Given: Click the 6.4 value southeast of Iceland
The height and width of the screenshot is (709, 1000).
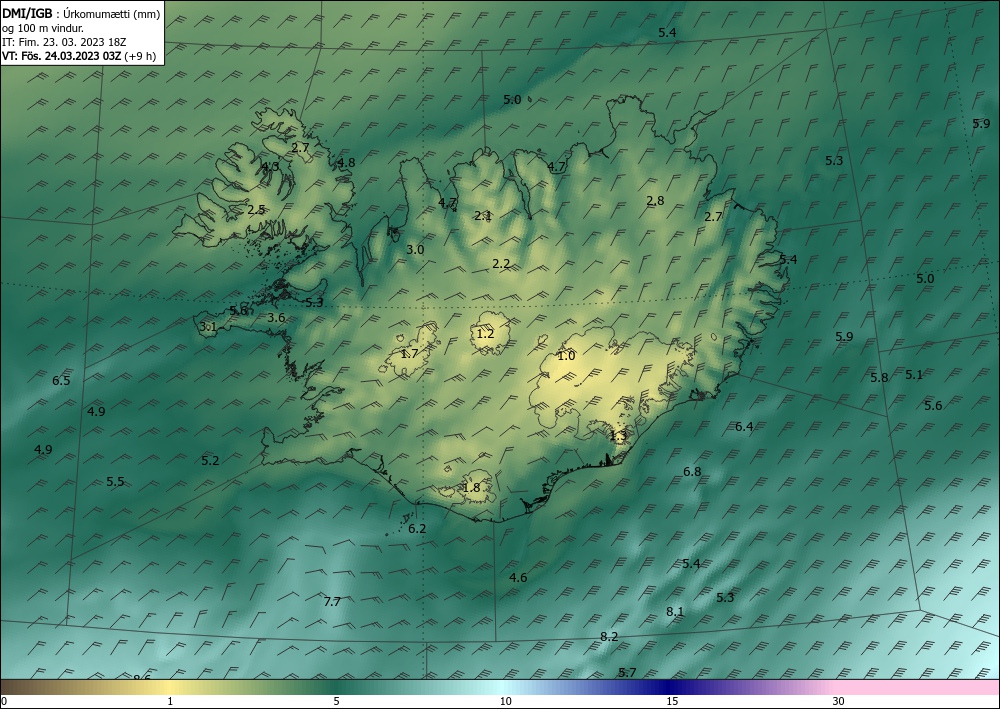Looking at the screenshot, I should [x=744, y=427].
